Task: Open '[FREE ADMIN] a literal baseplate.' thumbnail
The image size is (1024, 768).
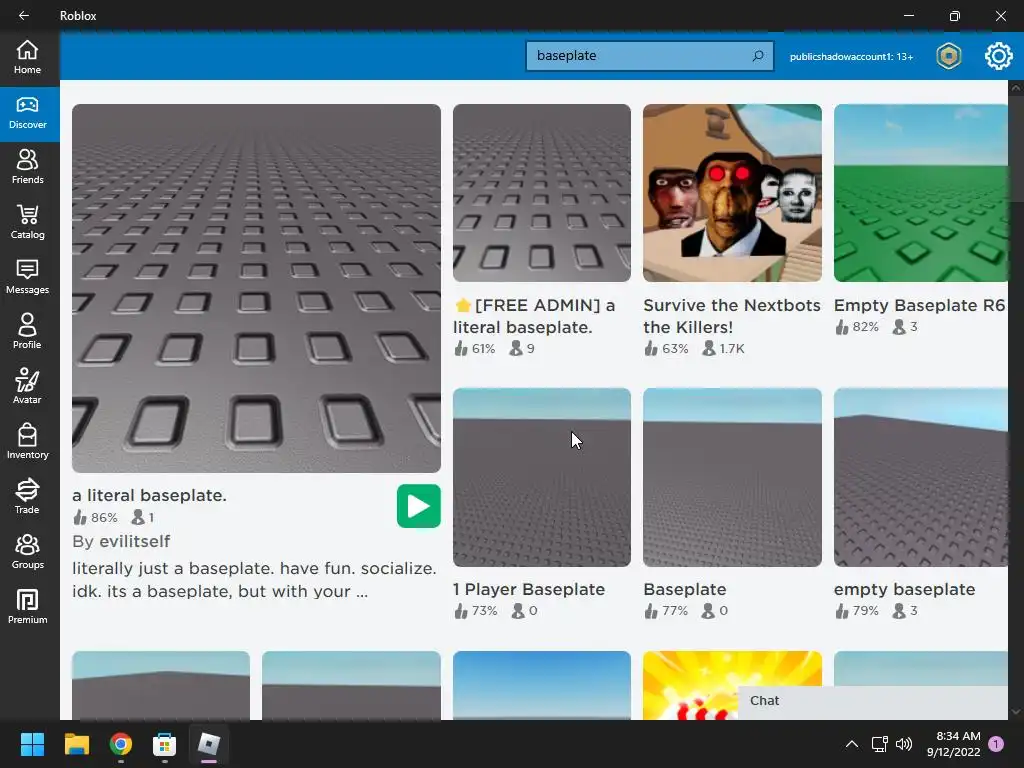Action: tap(541, 193)
